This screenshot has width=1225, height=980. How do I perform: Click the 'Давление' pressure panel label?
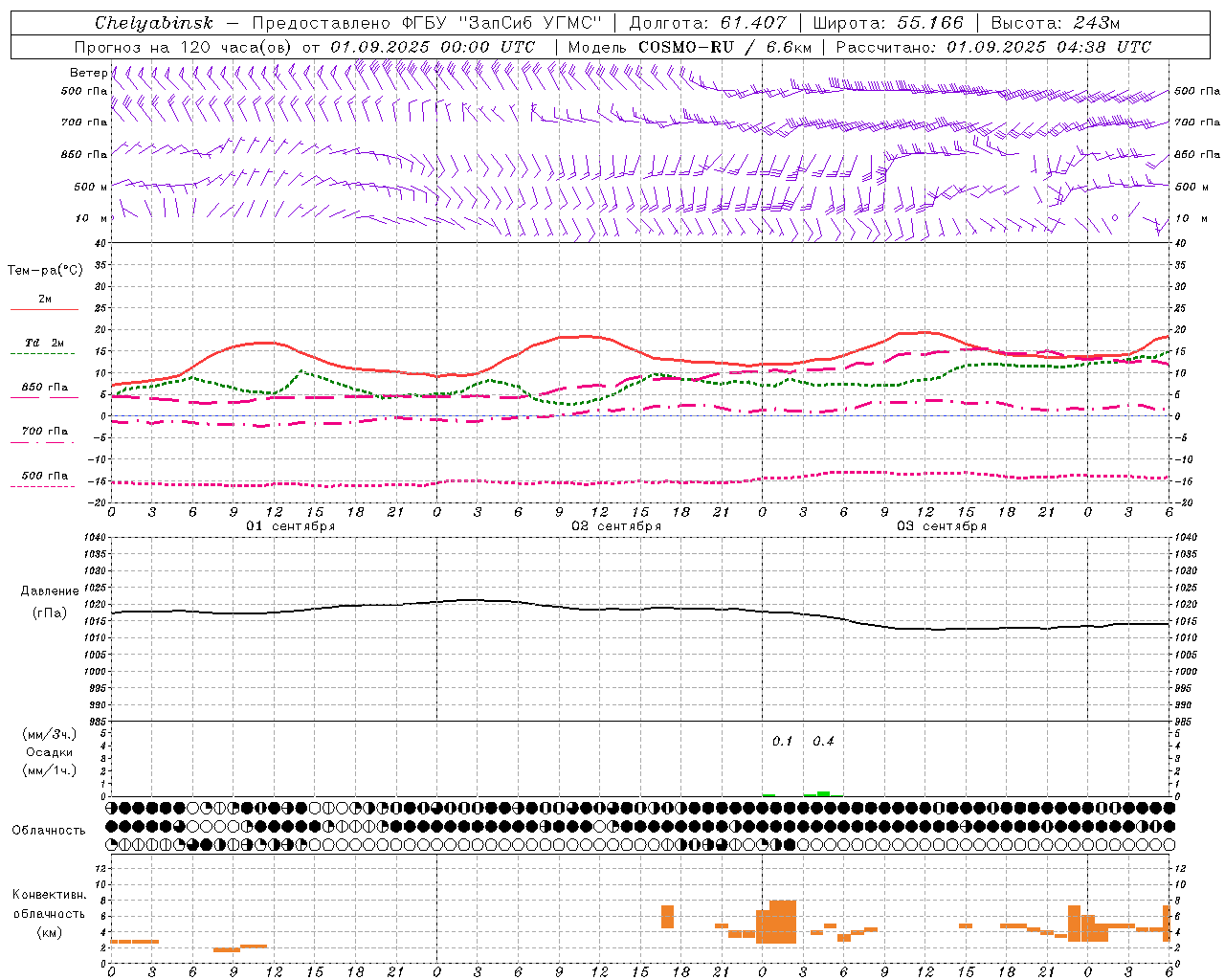click(50, 591)
